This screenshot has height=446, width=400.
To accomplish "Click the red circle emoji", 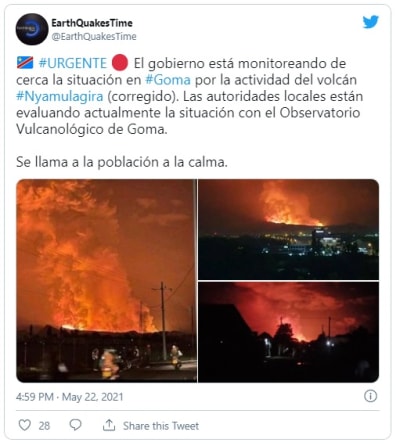I will (120, 63).
